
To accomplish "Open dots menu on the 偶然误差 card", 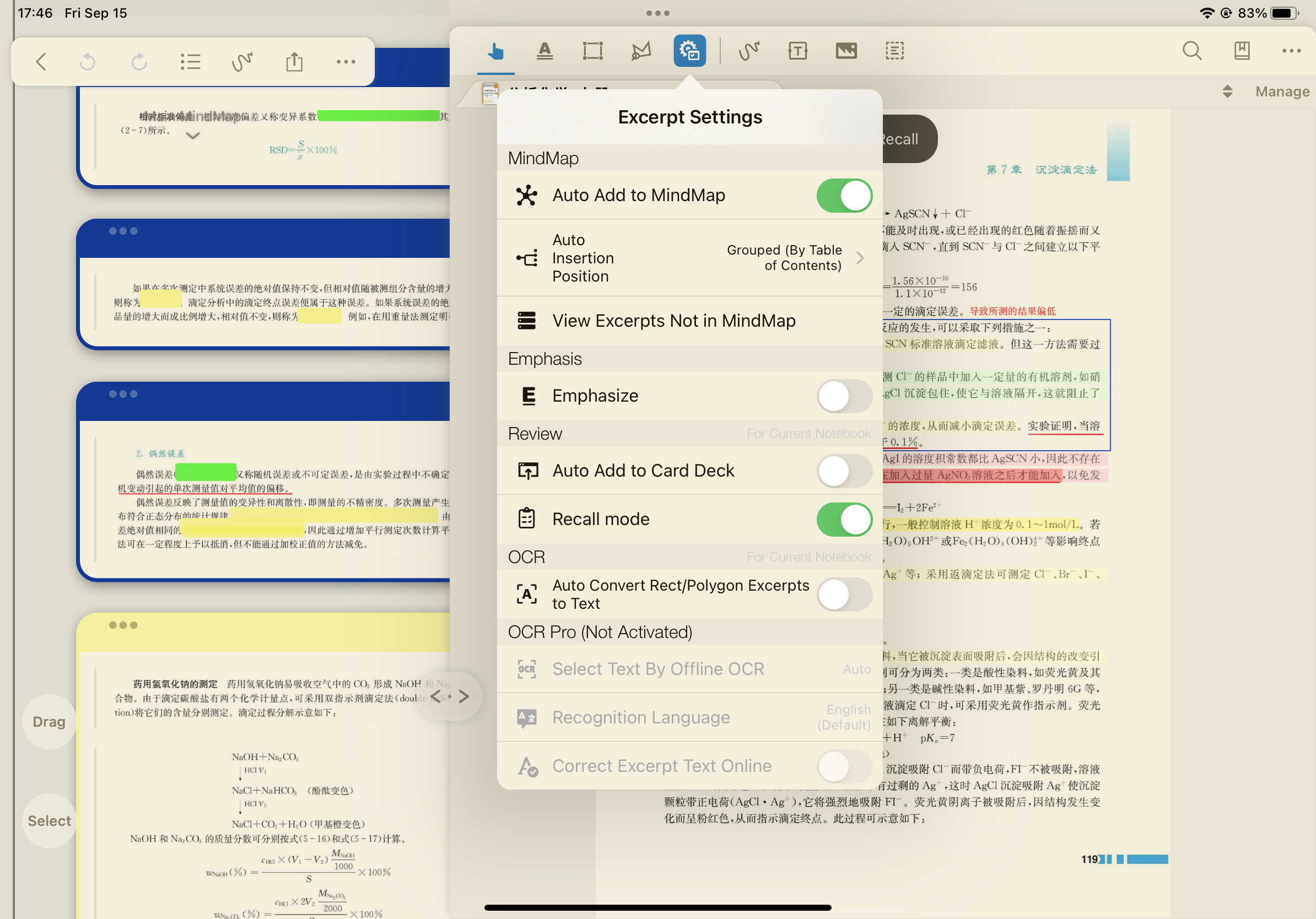I will (123, 394).
